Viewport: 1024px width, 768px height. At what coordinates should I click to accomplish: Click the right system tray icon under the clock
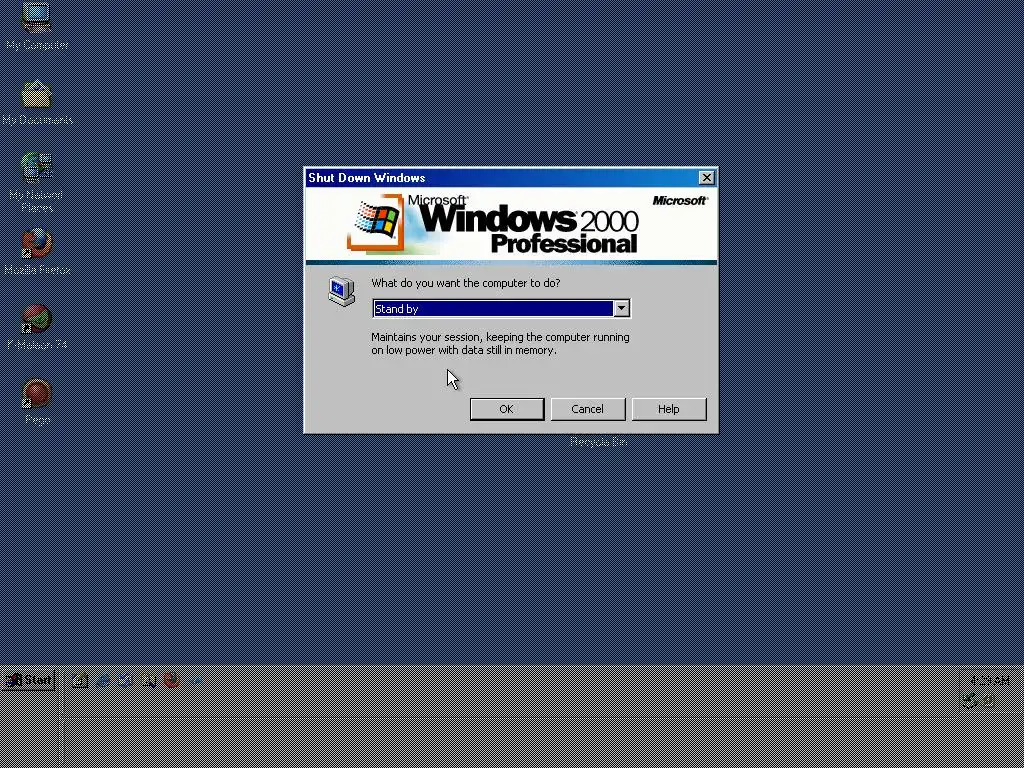[x=989, y=701]
